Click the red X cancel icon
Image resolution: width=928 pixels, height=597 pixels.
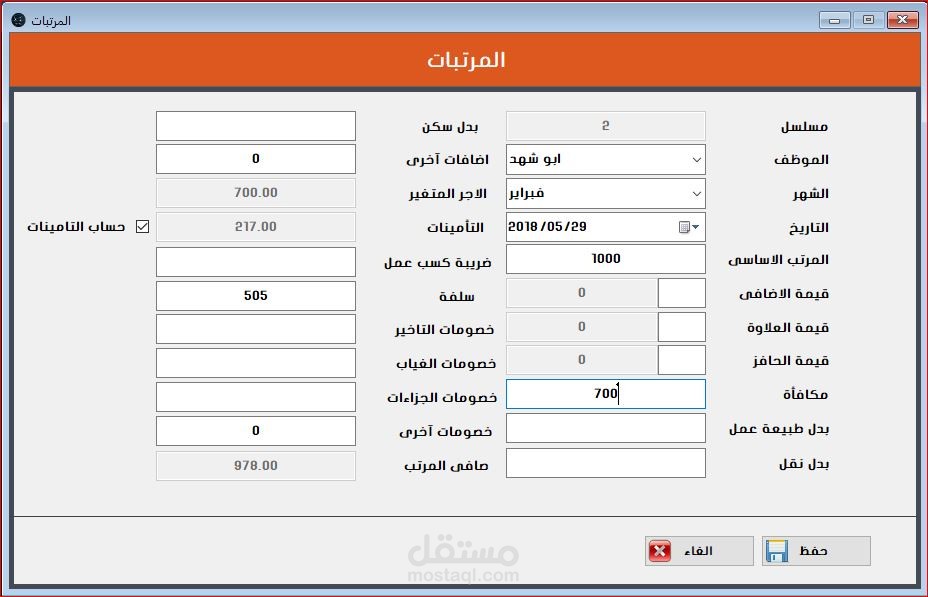point(660,551)
